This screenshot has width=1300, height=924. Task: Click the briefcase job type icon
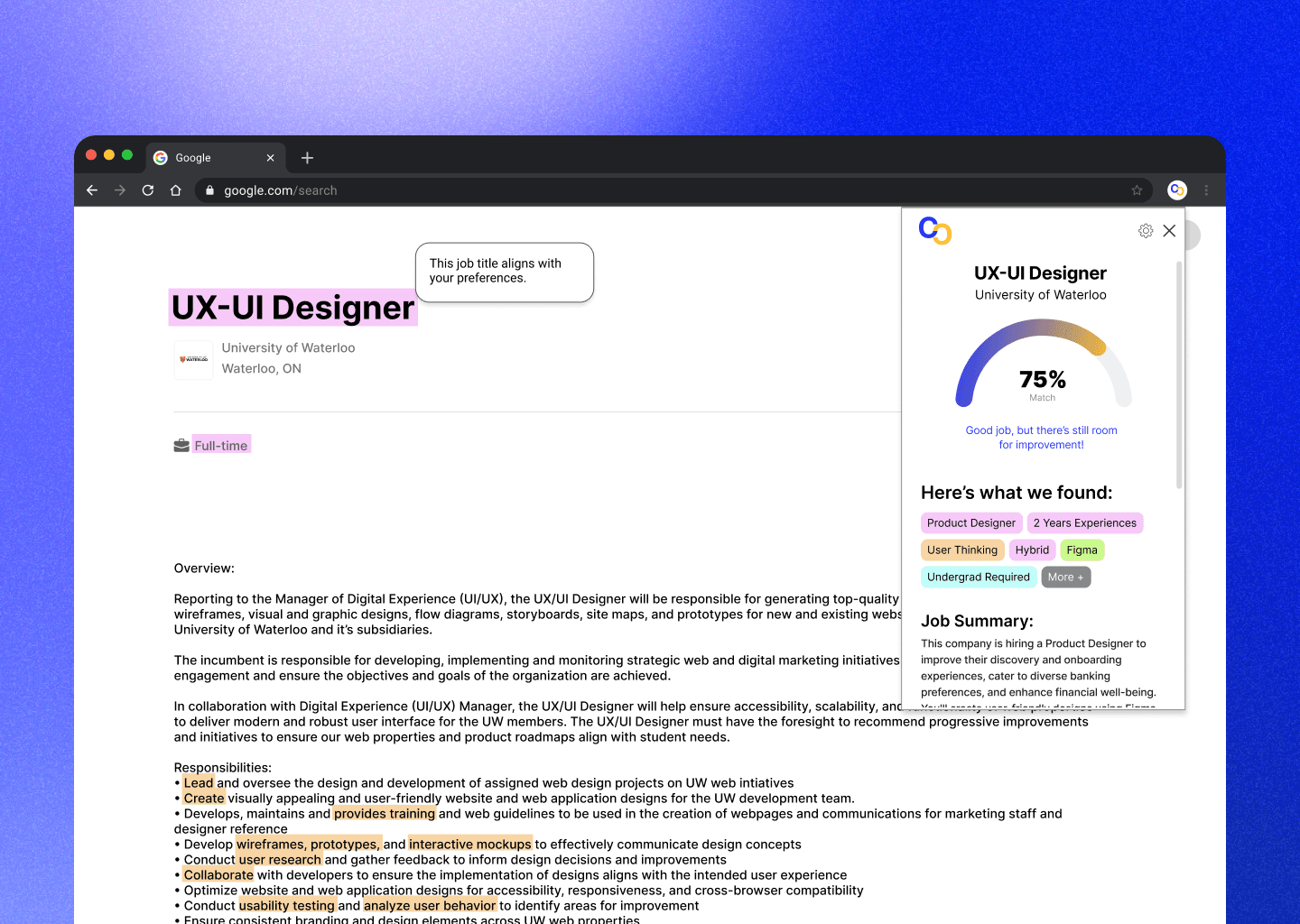[x=181, y=446]
